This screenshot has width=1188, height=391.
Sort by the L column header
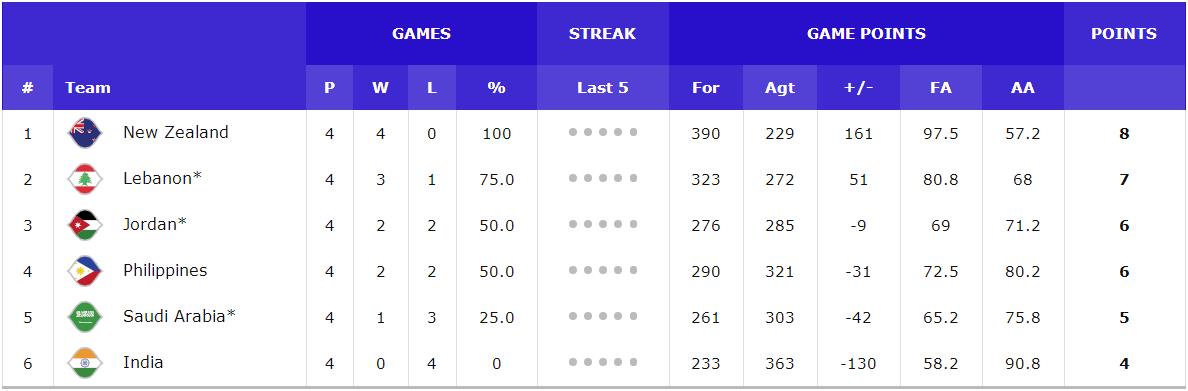[432, 88]
